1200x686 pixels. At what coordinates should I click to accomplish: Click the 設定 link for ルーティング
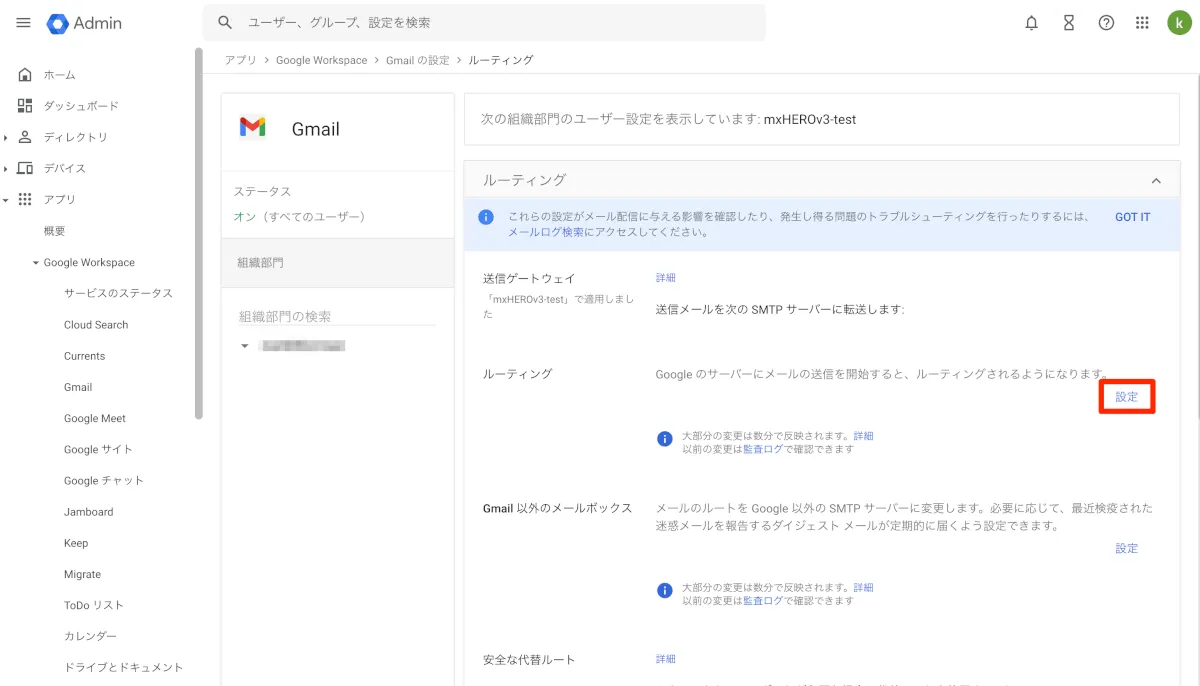click(x=1127, y=397)
